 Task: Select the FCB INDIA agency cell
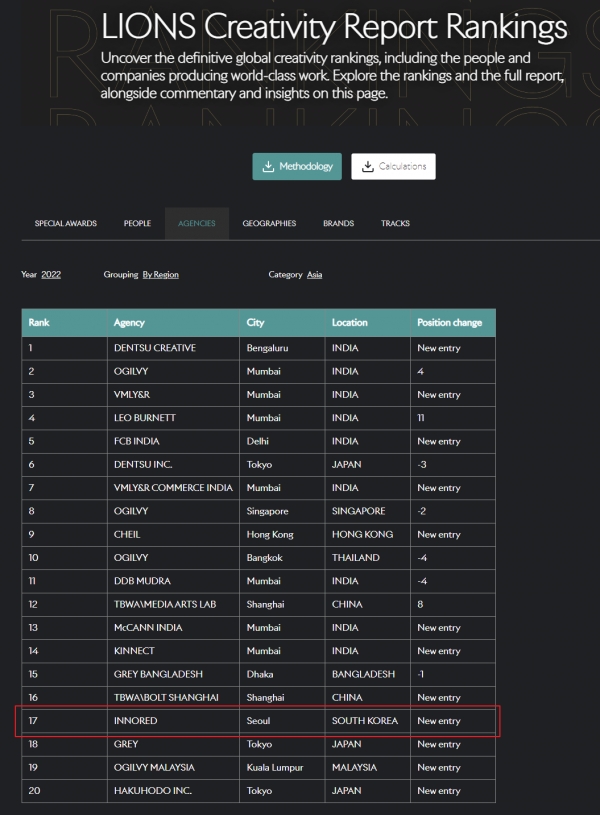(x=173, y=441)
